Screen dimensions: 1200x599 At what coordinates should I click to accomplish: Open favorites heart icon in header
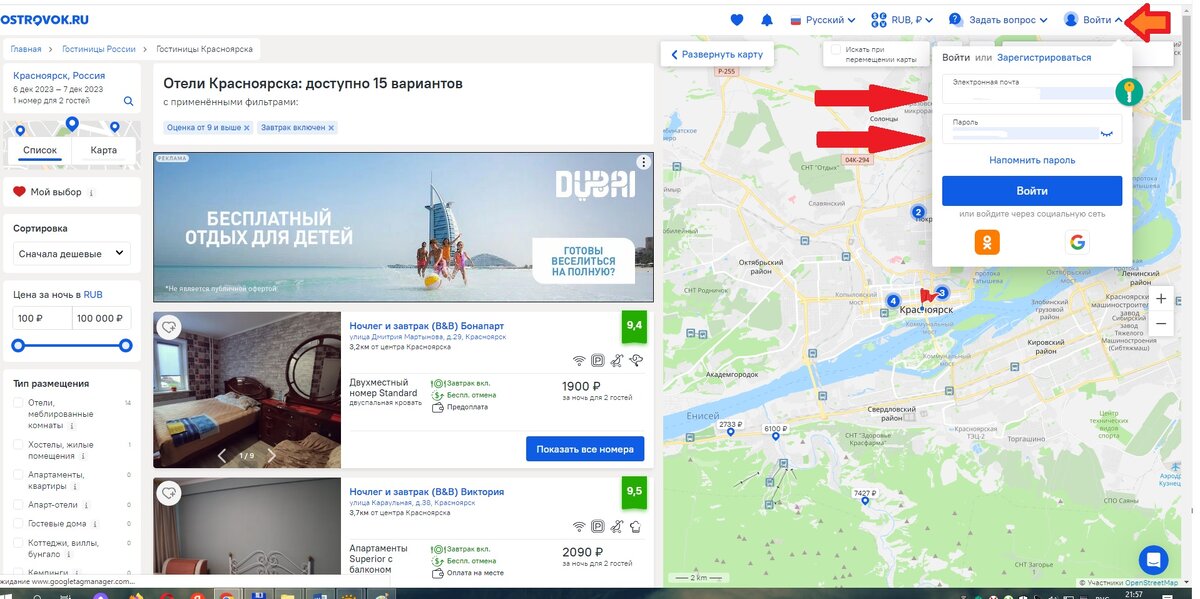pyautogui.click(x=737, y=19)
